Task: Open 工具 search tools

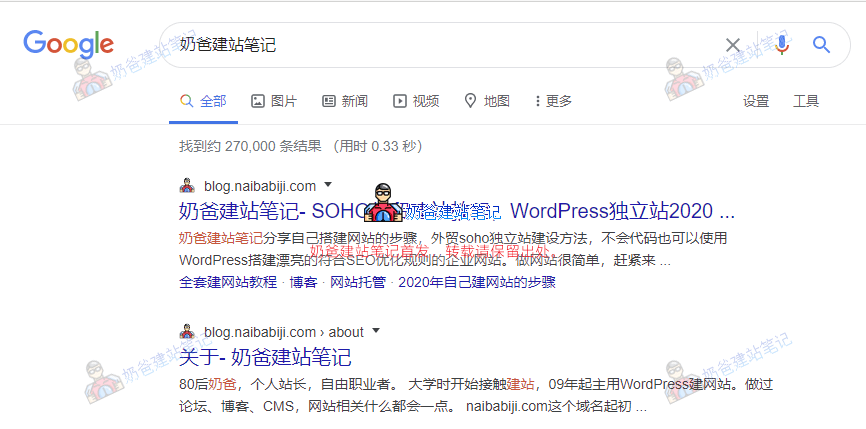Action: [x=806, y=101]
